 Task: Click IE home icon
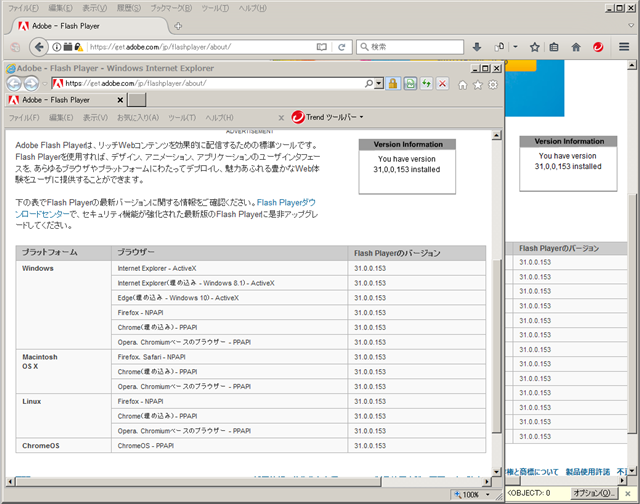point(462,85)
